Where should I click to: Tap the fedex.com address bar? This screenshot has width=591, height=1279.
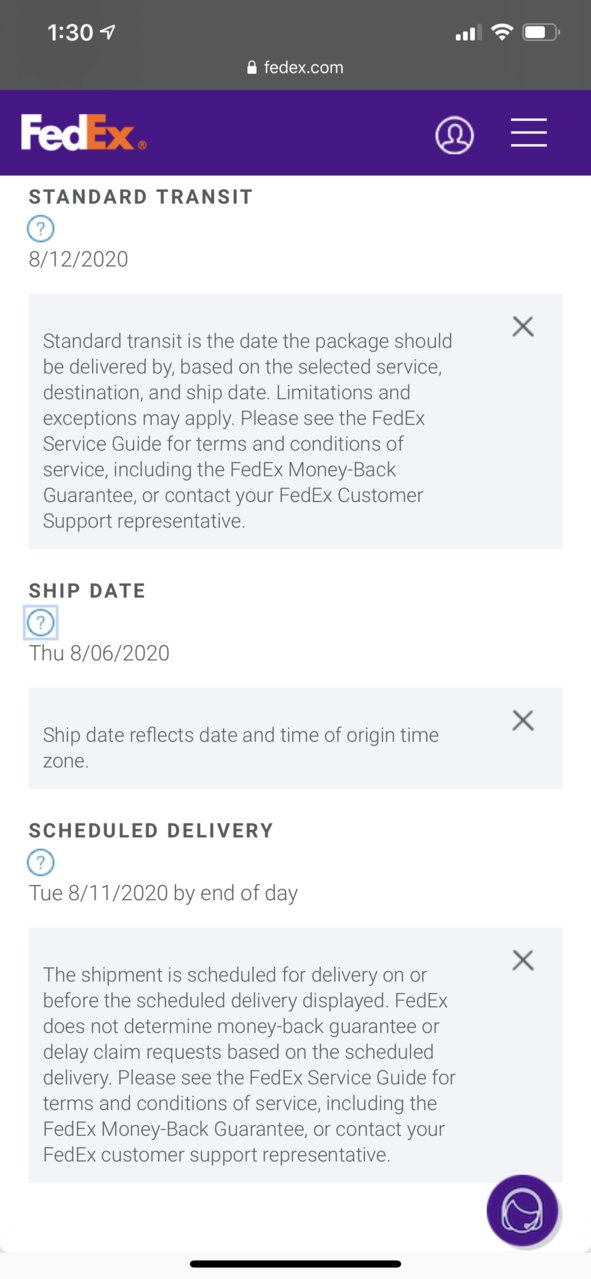295,67
